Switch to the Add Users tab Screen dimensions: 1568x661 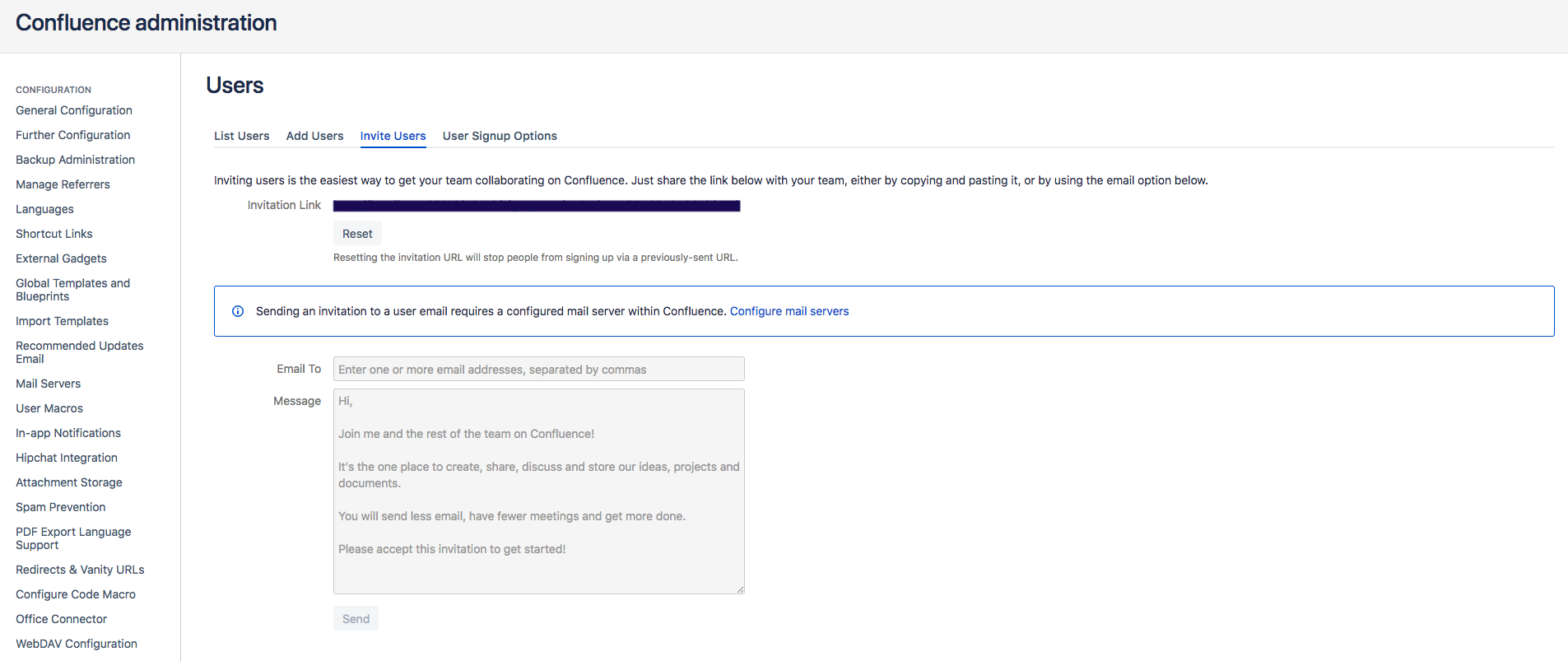pyautogui.click(x=314, y=136)
